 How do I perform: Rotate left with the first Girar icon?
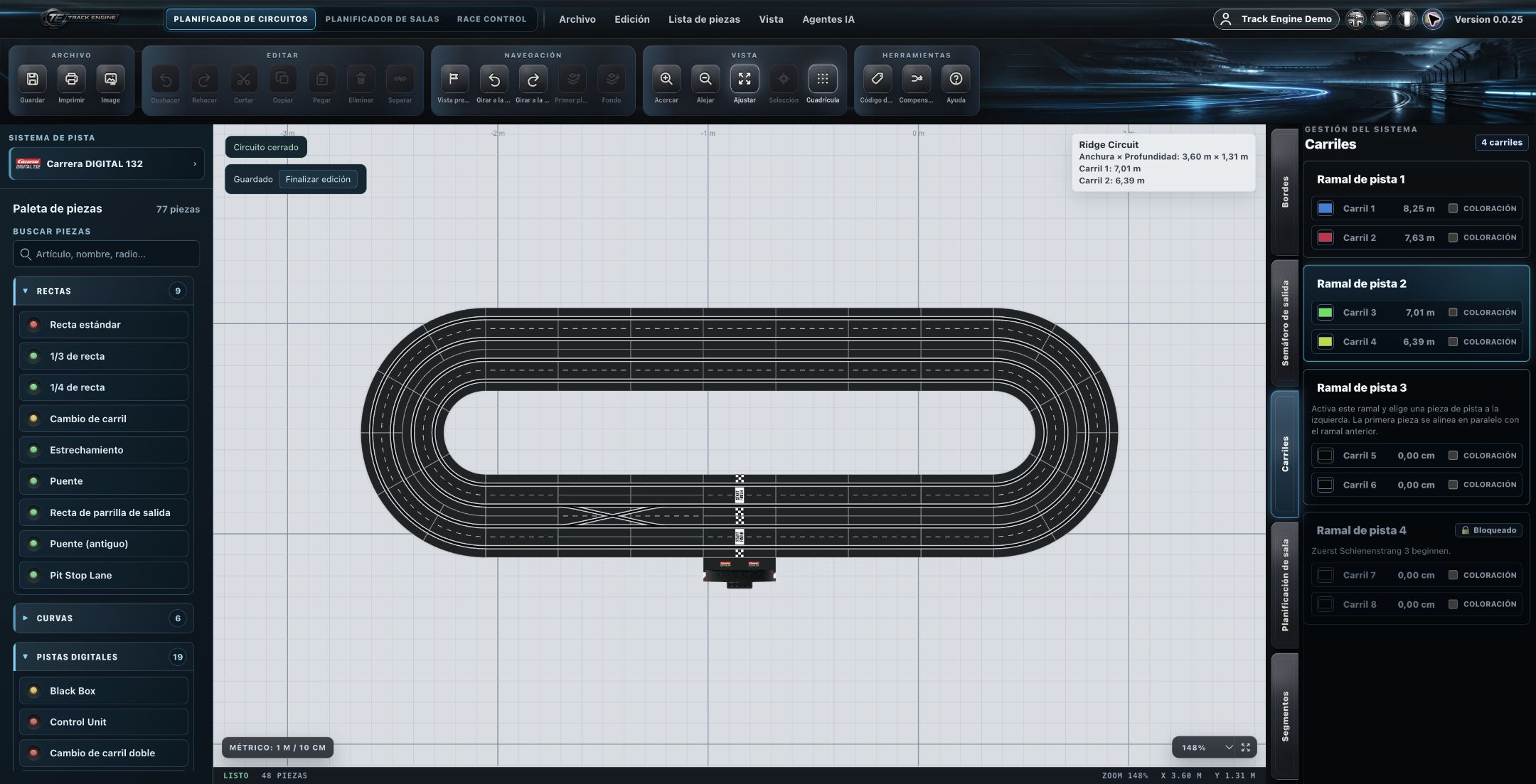tap(494, 79)
